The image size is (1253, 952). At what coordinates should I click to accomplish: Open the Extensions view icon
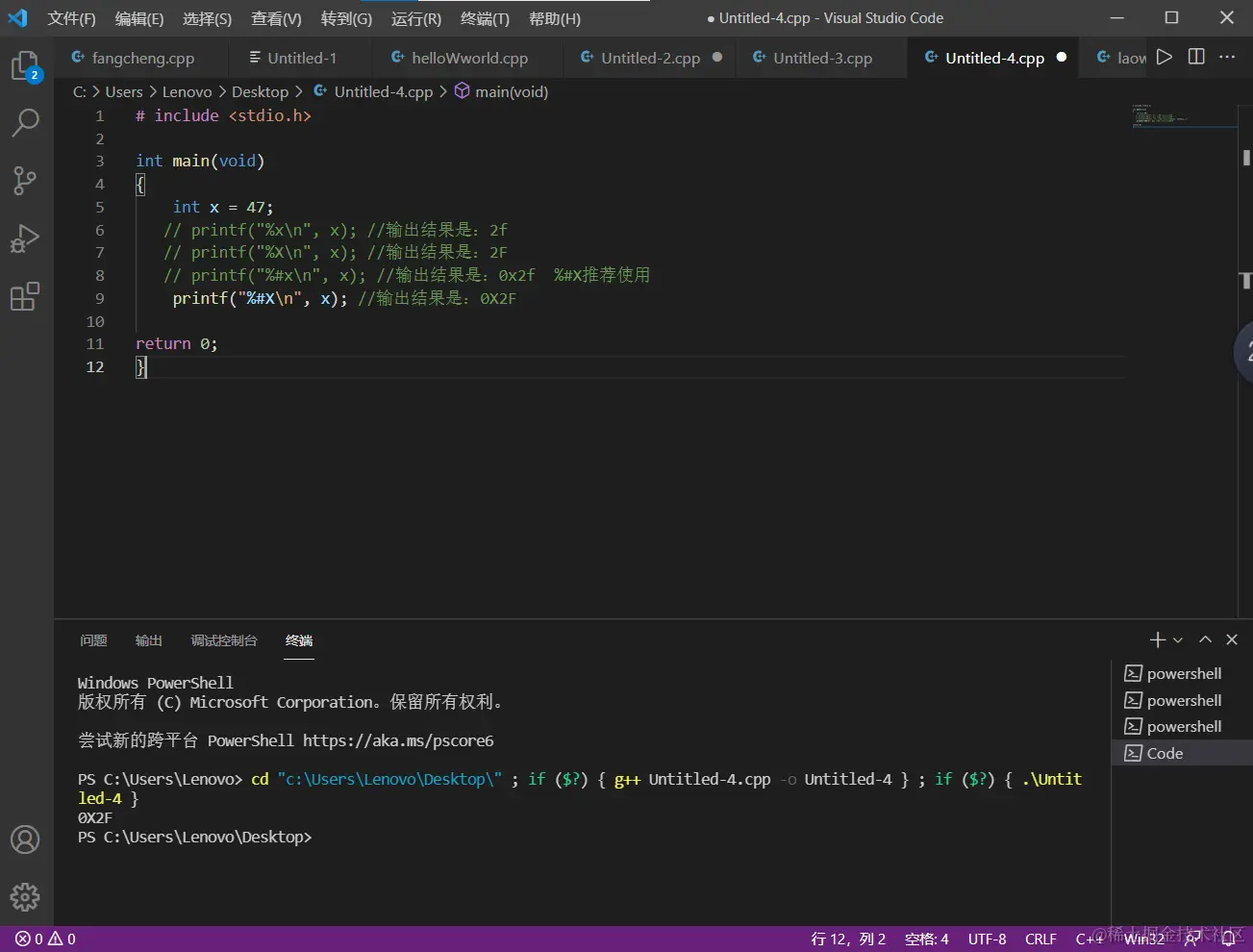point(25,296)
